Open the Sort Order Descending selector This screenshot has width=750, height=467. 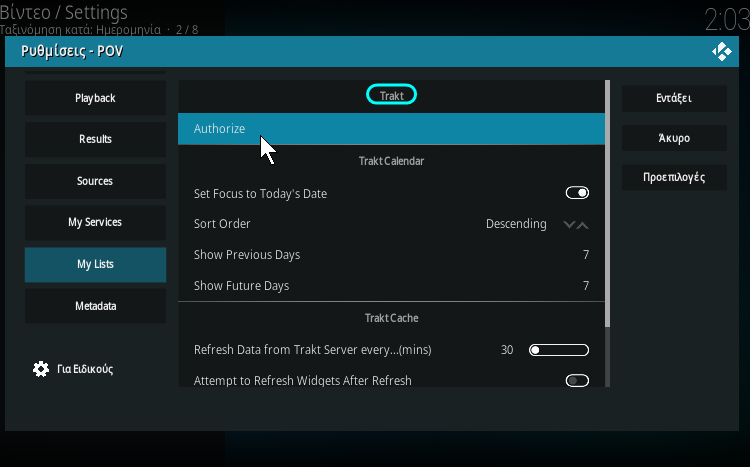516,224
